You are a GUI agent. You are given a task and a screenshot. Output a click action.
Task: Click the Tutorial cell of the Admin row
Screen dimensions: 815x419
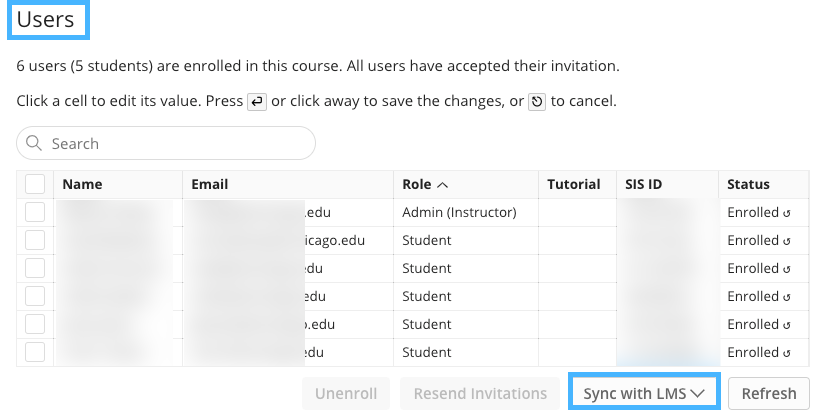tap(575, 212)
